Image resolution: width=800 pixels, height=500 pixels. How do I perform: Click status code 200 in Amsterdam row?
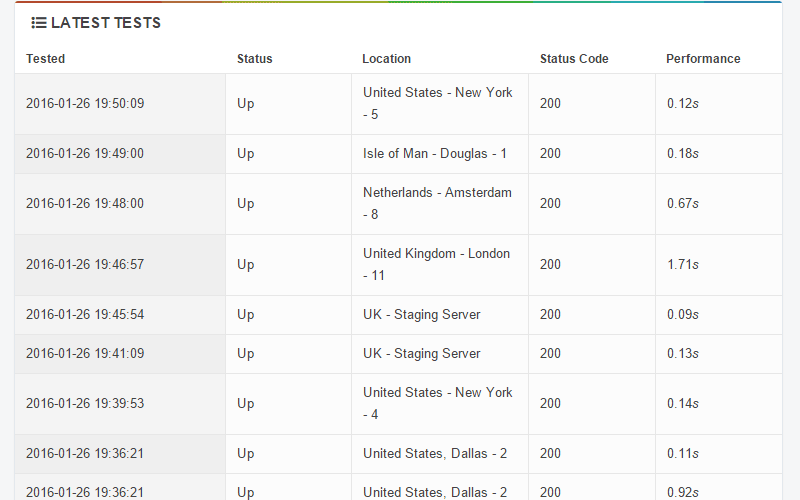pos(551,204)
